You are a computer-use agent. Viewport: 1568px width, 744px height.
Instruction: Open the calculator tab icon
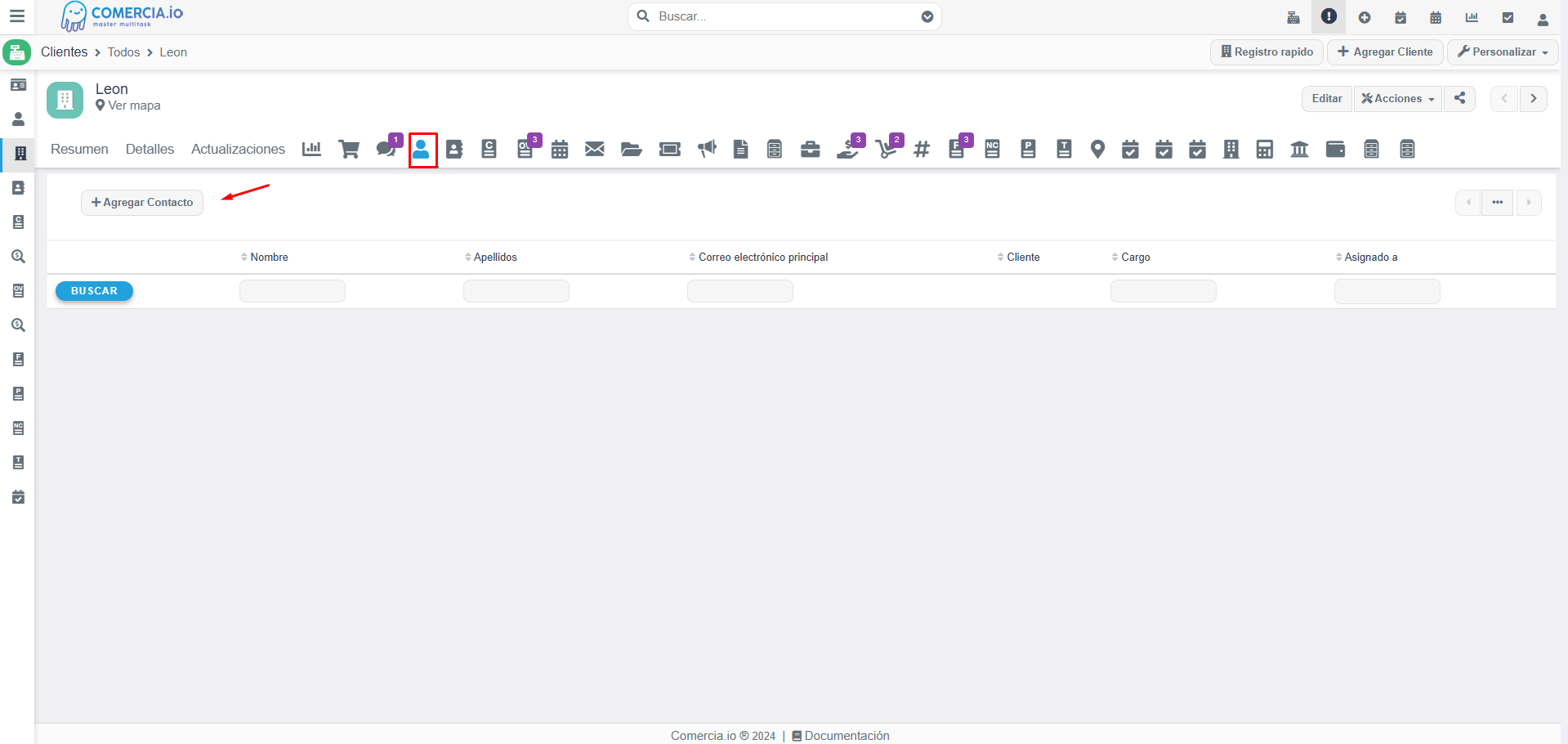coord(1265,149)
